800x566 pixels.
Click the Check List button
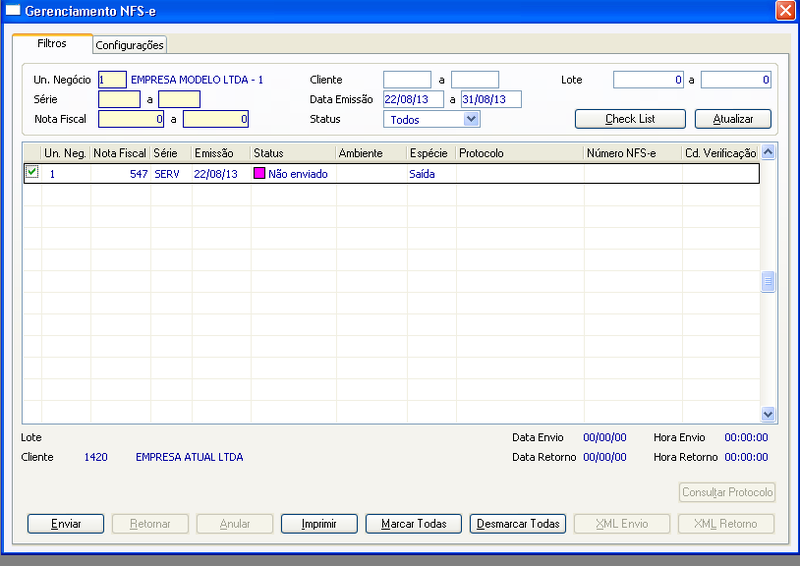click(x=630, y=119)
